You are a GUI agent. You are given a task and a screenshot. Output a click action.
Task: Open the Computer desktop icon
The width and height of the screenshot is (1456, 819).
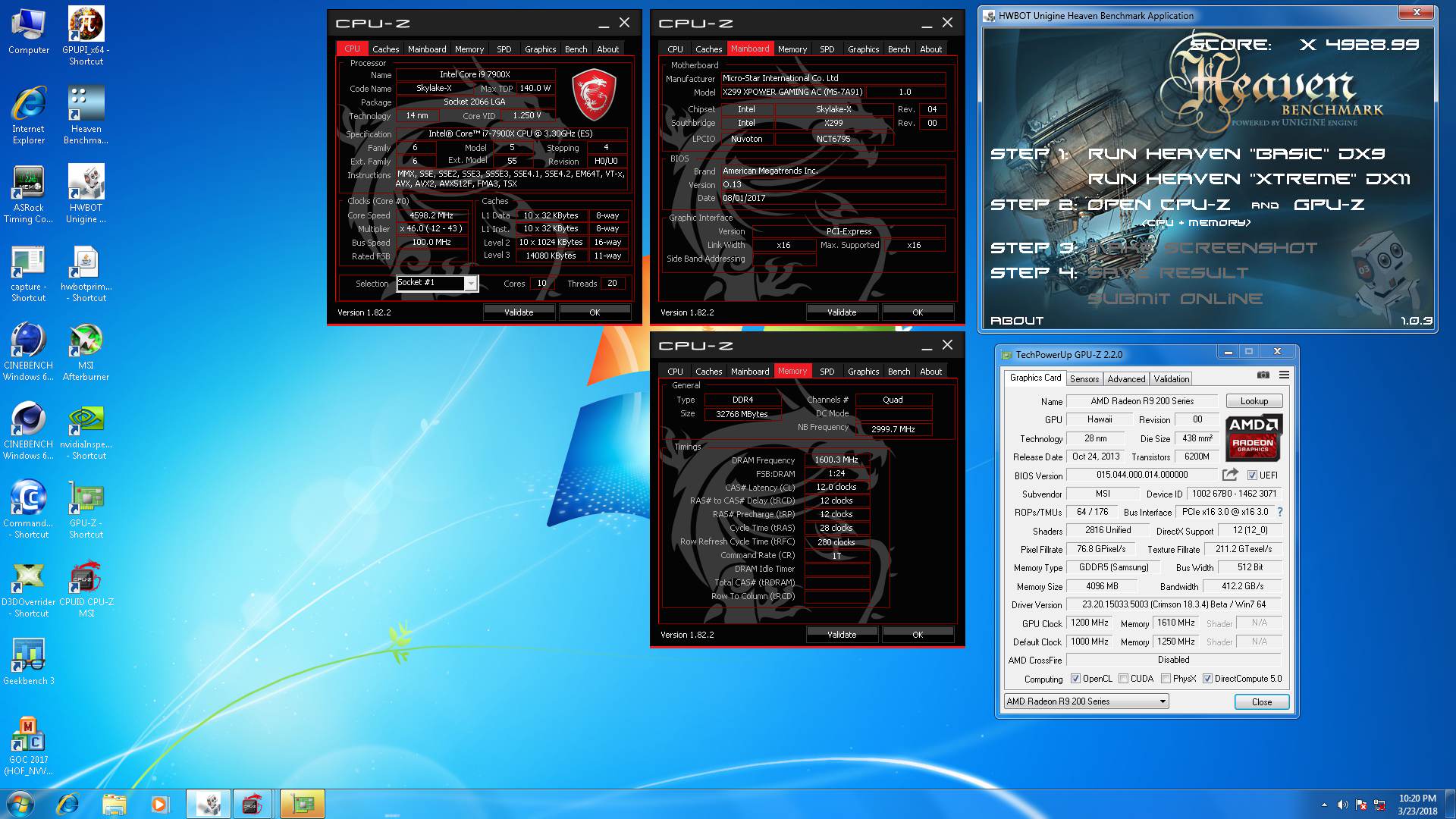(29, 30)
